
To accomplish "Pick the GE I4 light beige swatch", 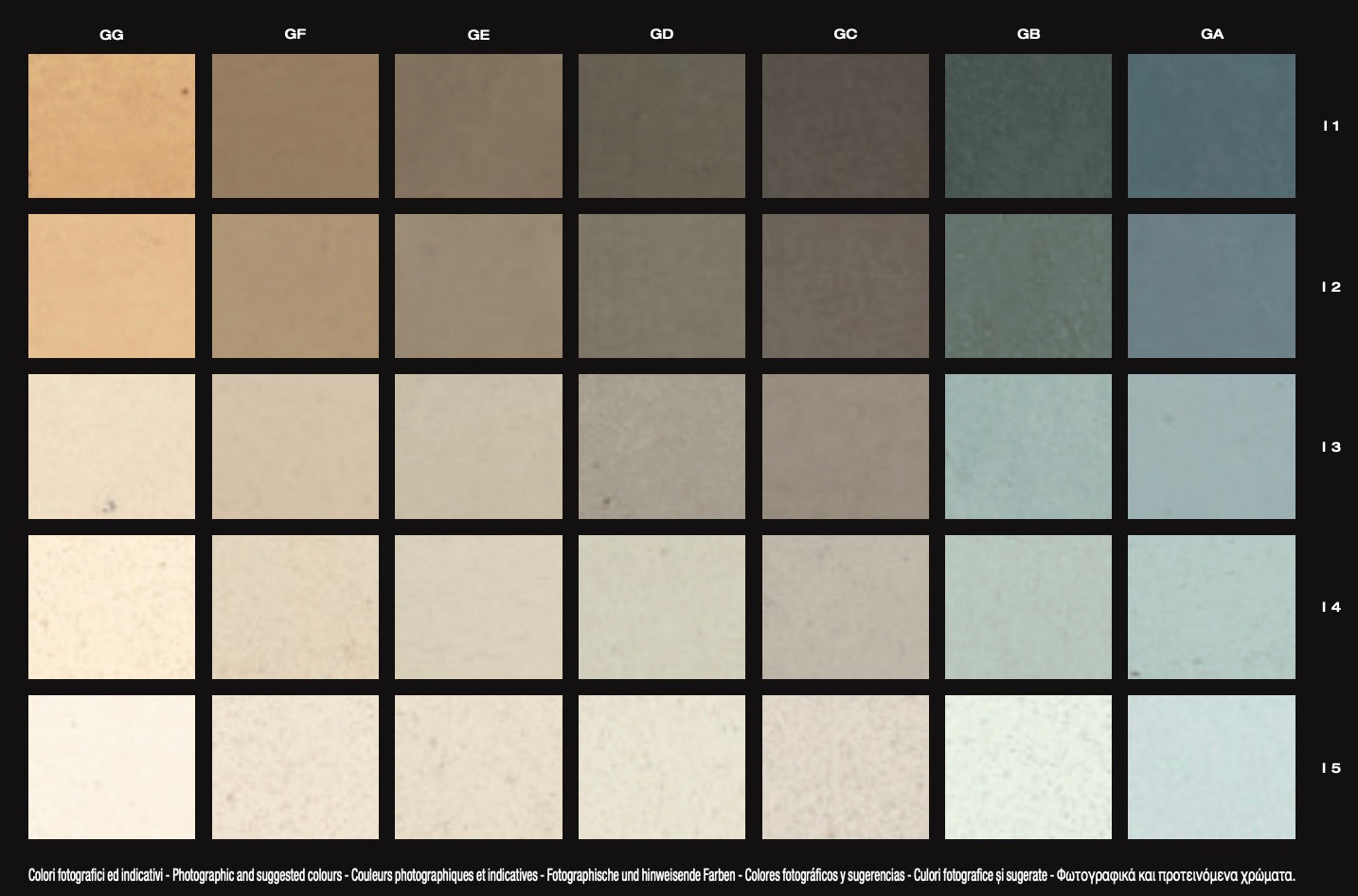I will pyautogui.click(x=478, y=607).
